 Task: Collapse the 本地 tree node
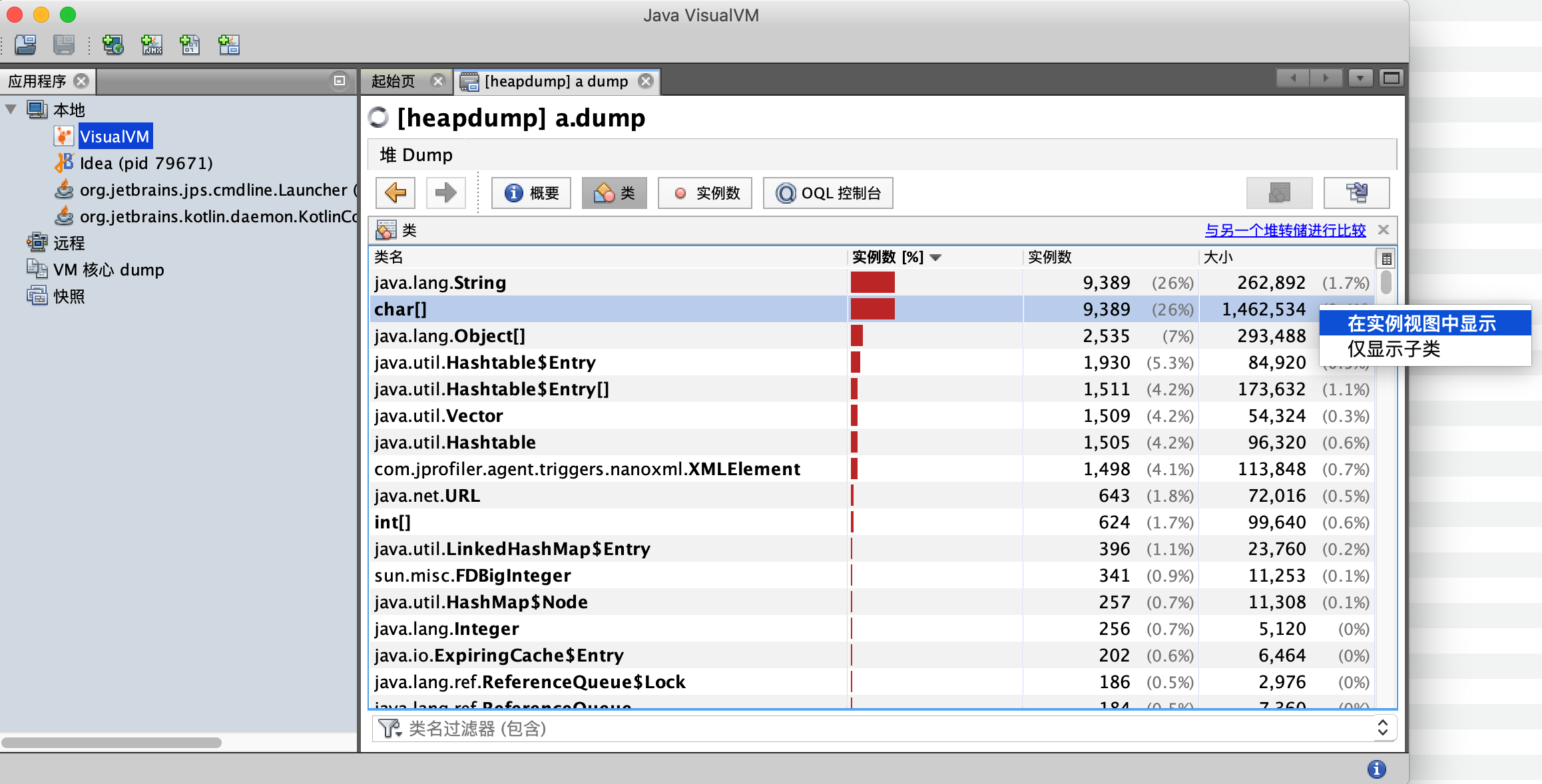pos(11,109)
